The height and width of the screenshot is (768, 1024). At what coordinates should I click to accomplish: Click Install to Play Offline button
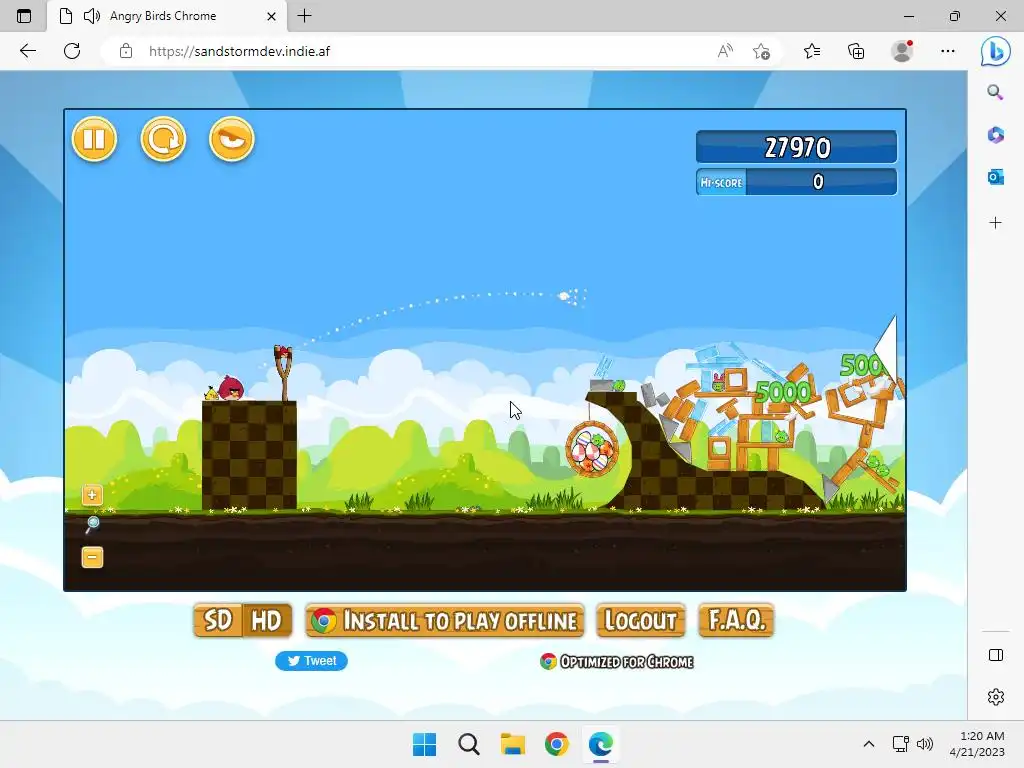pyautogui.click(x=445, y=620)
